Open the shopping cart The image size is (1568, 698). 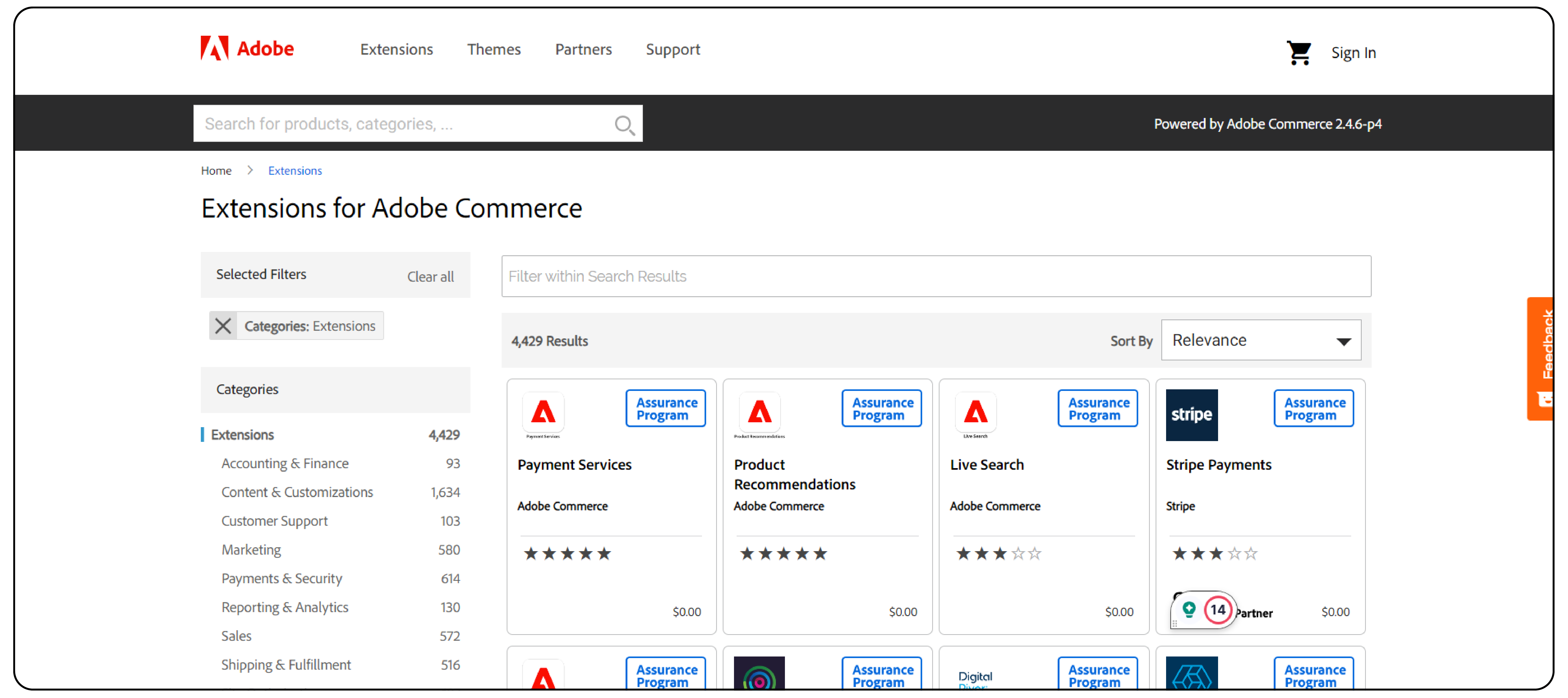(1298, 53)
